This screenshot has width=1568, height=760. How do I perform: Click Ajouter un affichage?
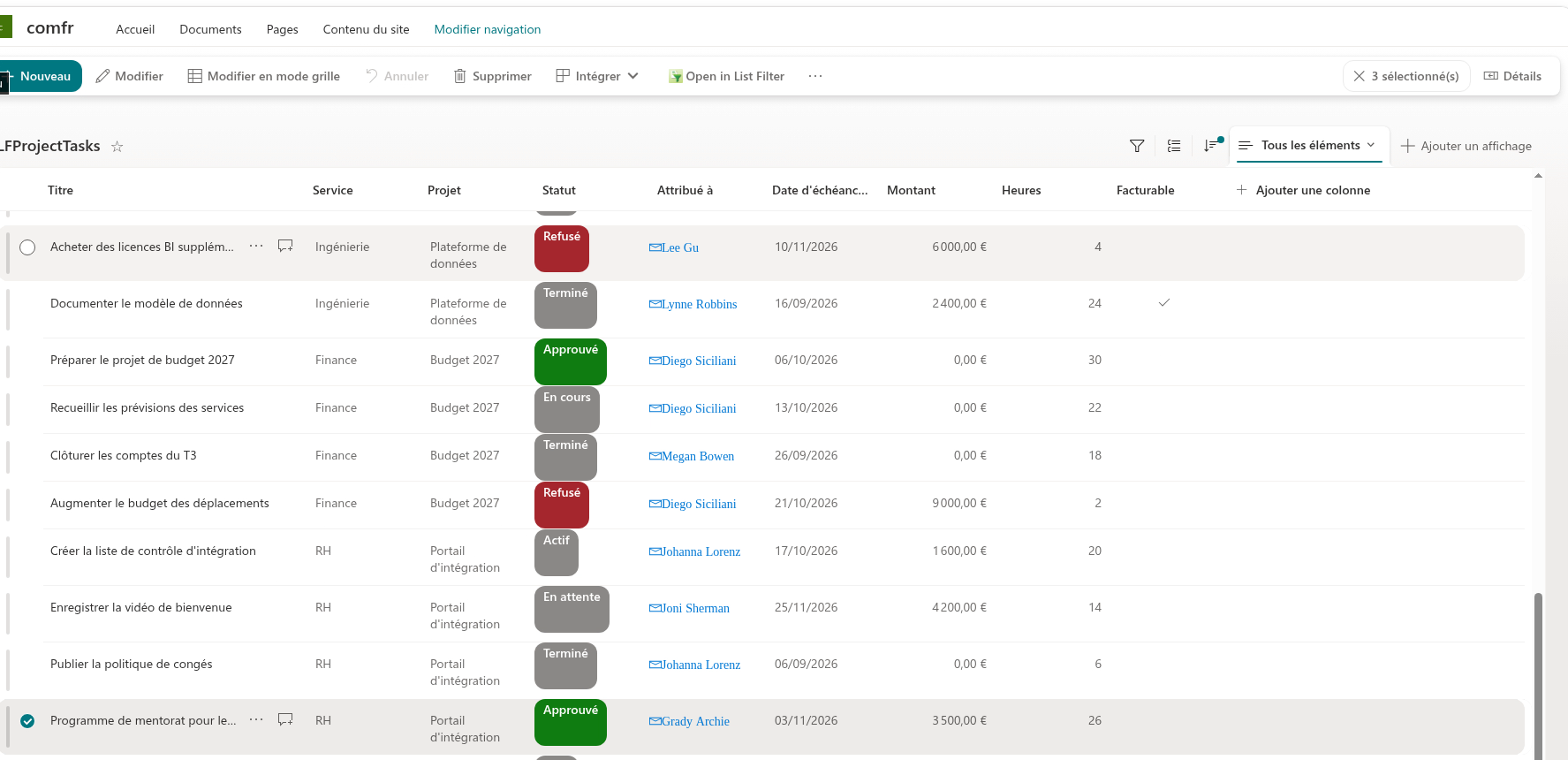[1466, 146]
